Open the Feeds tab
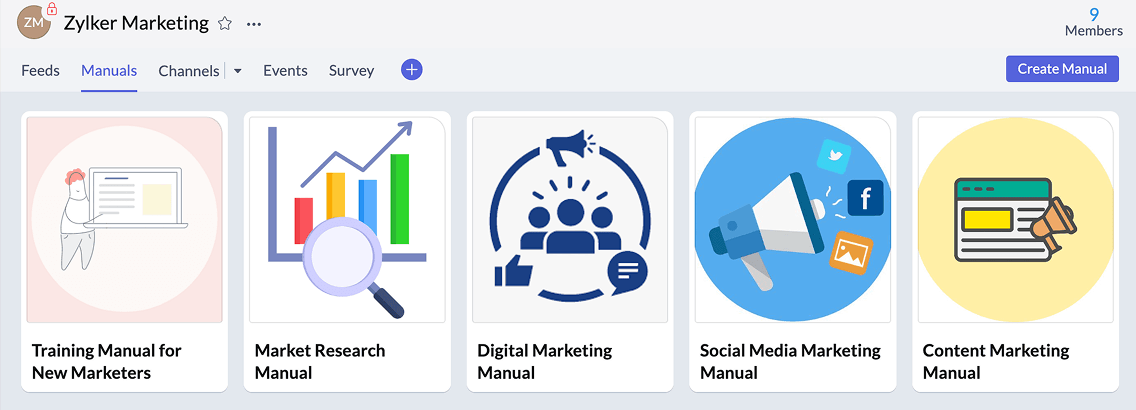This screenshot has width=1136, height=410. [x=41, y=71]
